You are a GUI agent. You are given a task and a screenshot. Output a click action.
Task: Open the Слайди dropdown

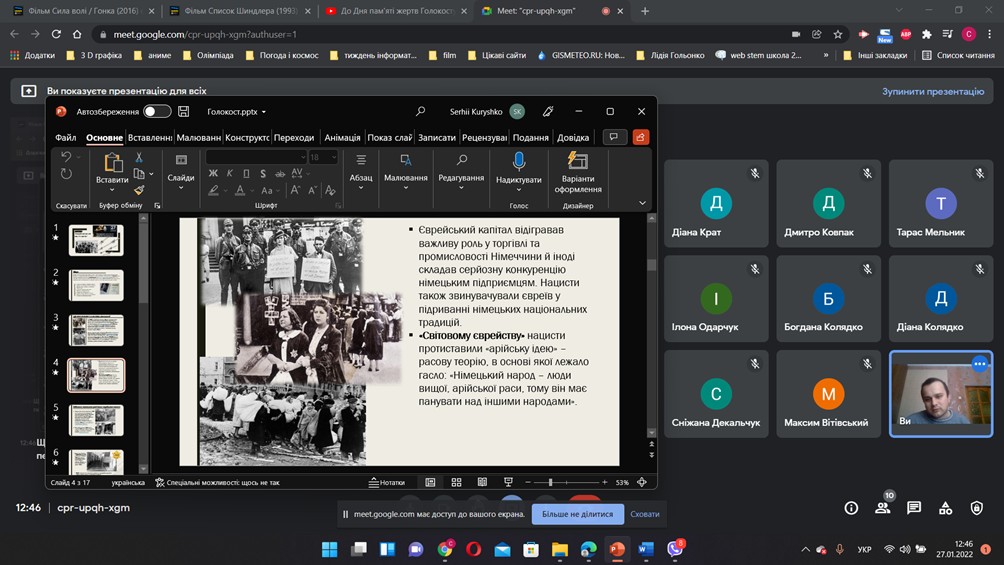coord(181,171)
